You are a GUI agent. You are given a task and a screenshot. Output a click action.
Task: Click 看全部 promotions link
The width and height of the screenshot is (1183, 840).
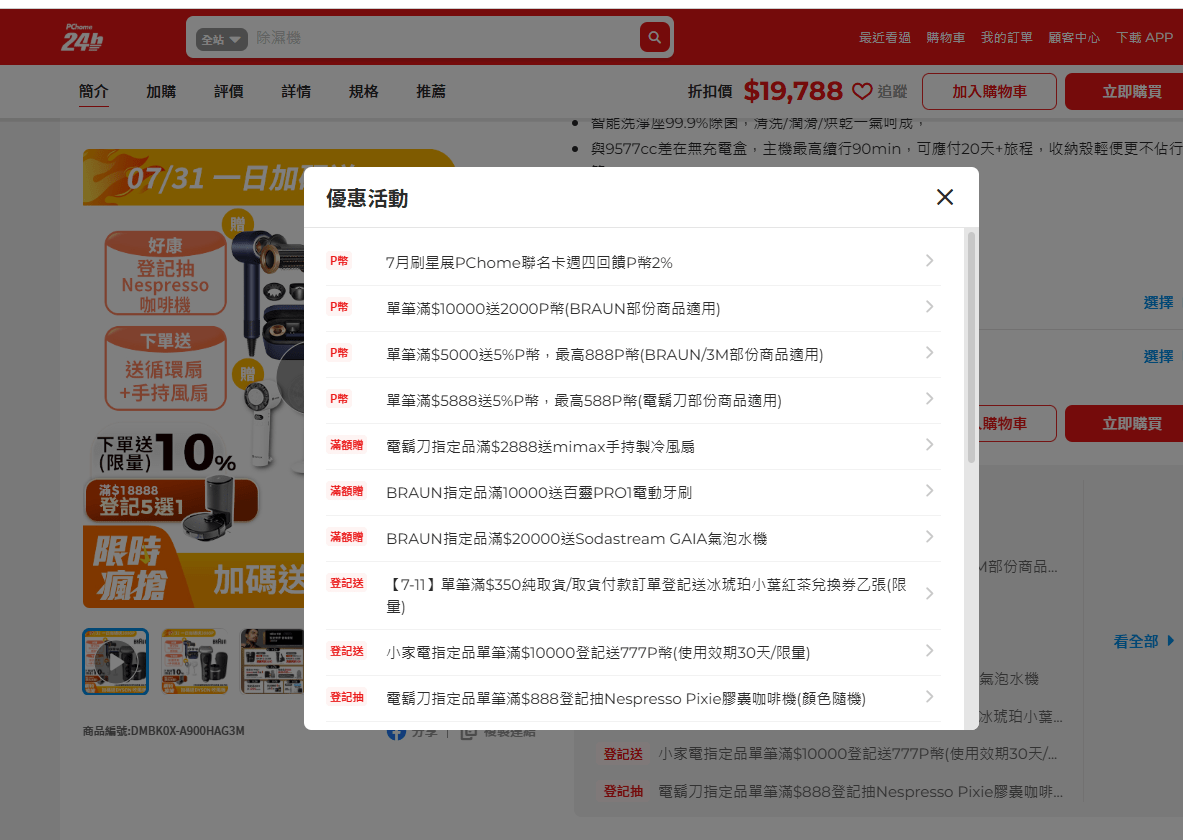1144,642
